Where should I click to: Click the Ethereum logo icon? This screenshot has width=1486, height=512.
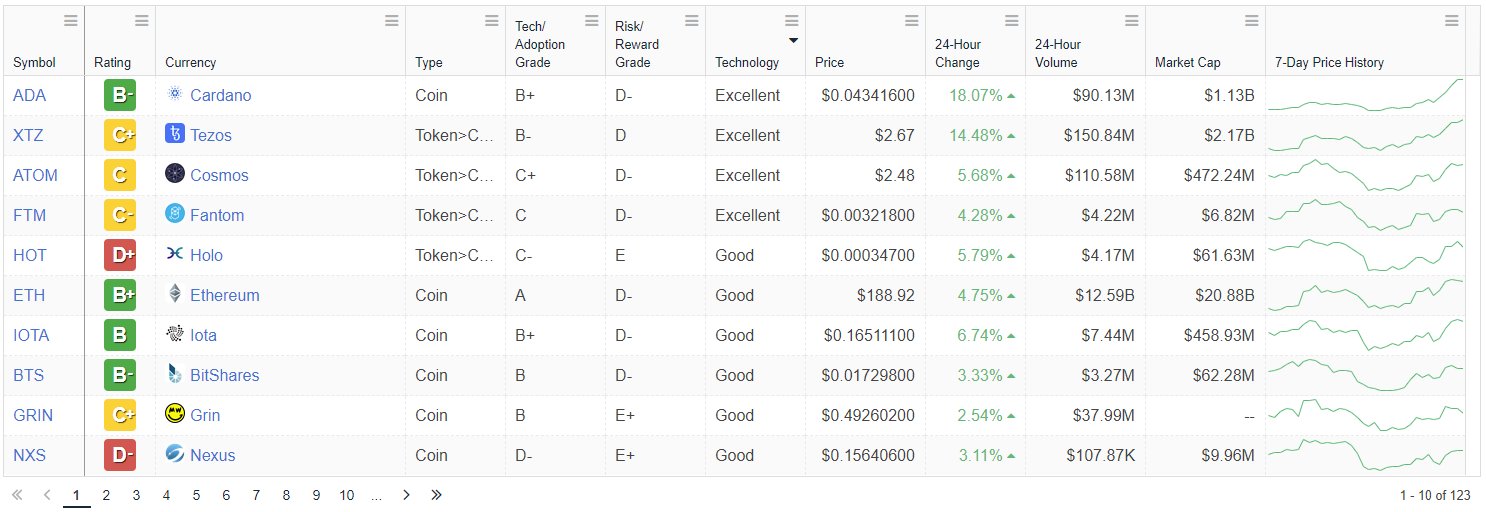point(175,294)
